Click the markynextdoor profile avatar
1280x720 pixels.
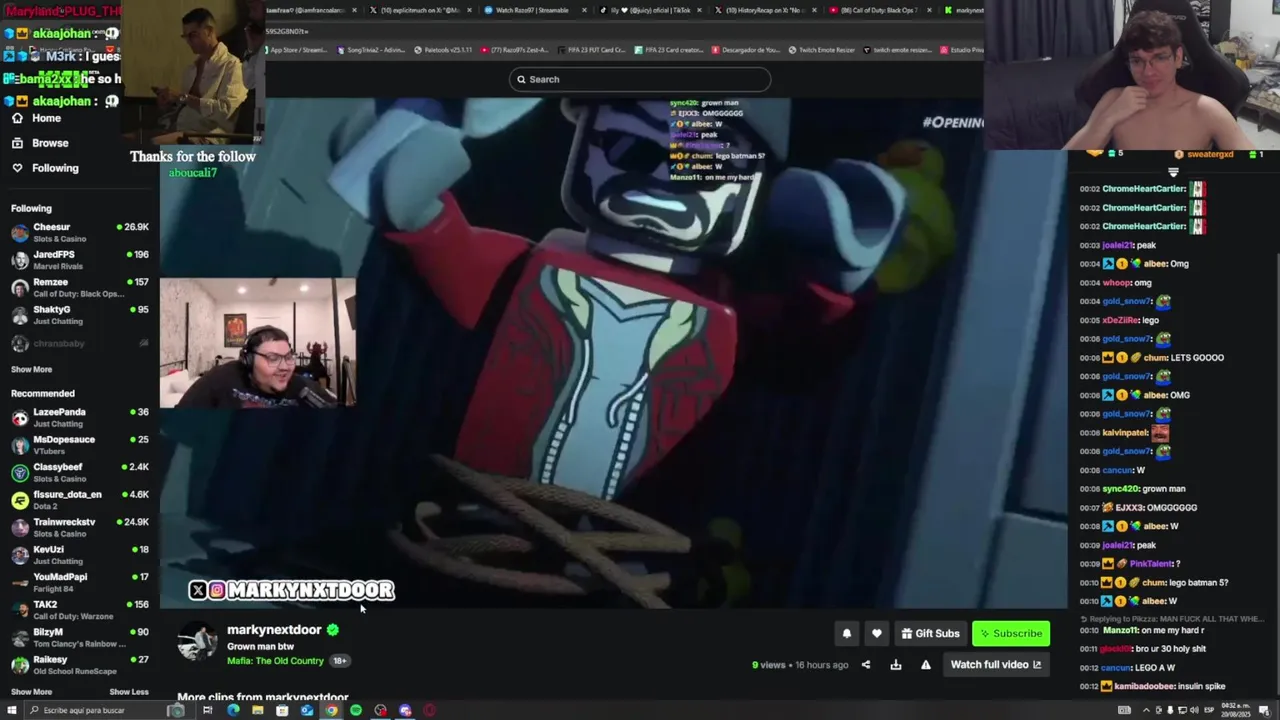pos(198,643)
